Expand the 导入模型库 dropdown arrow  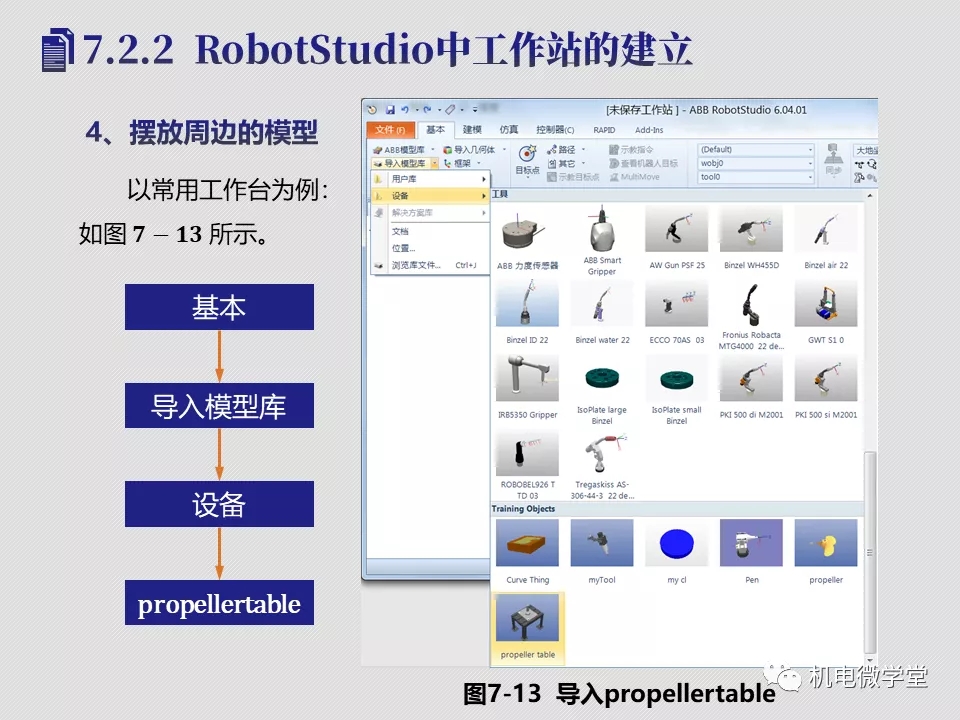[x=434, y=163]
